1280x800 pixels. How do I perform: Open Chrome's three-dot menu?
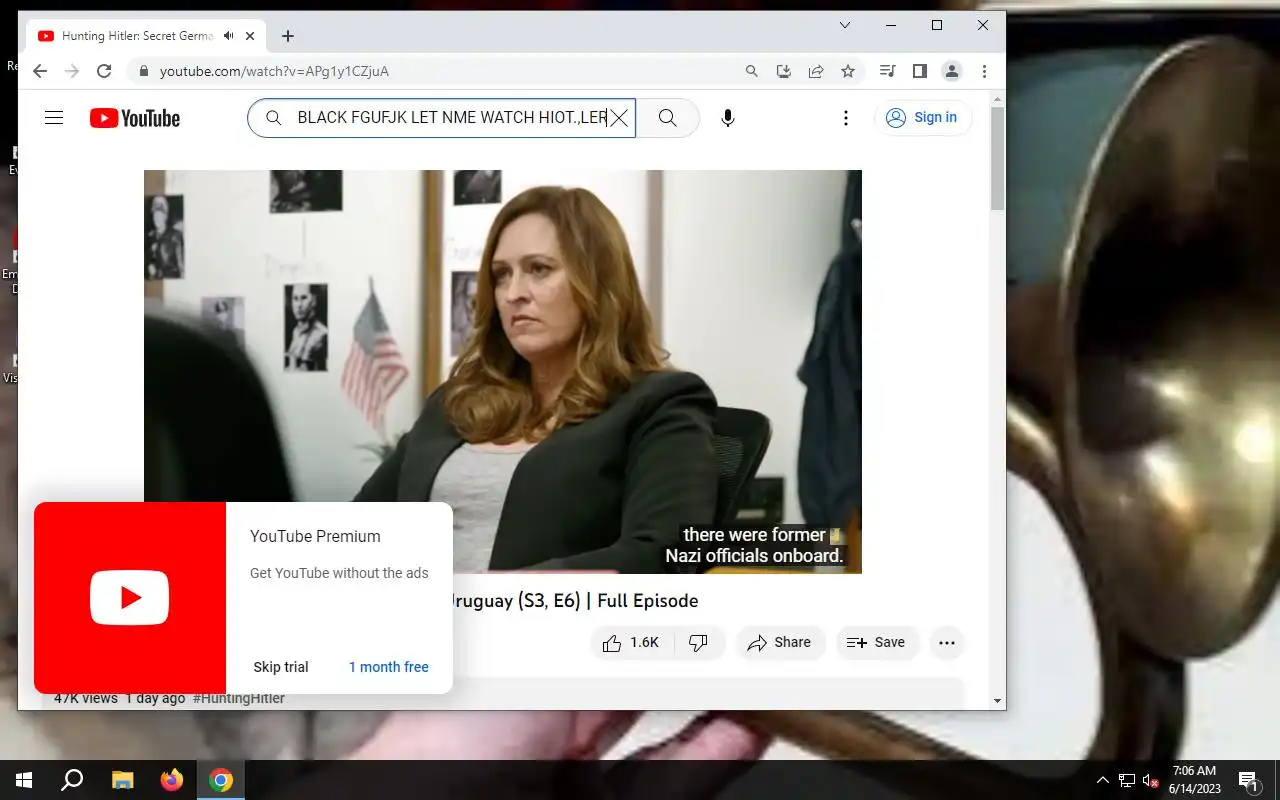click(x=984, y=71)
